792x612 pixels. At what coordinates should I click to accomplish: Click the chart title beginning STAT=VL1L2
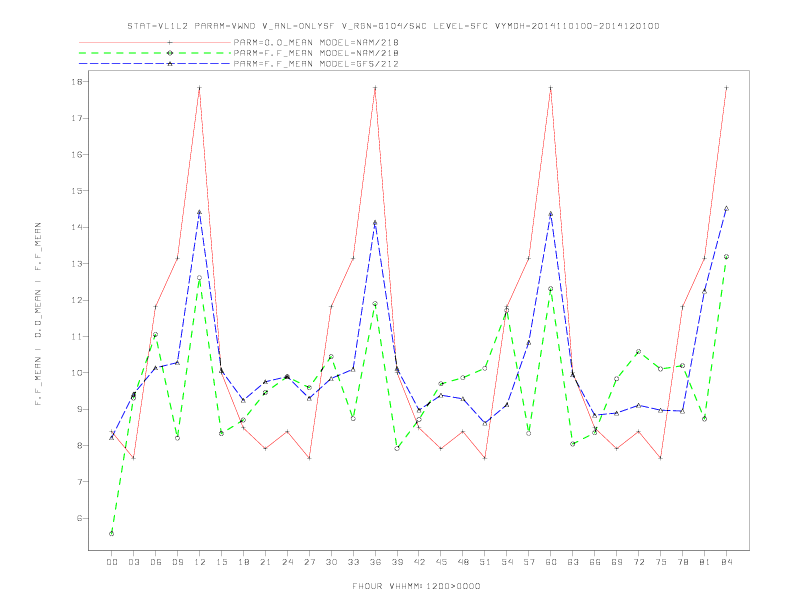(393, 26)
